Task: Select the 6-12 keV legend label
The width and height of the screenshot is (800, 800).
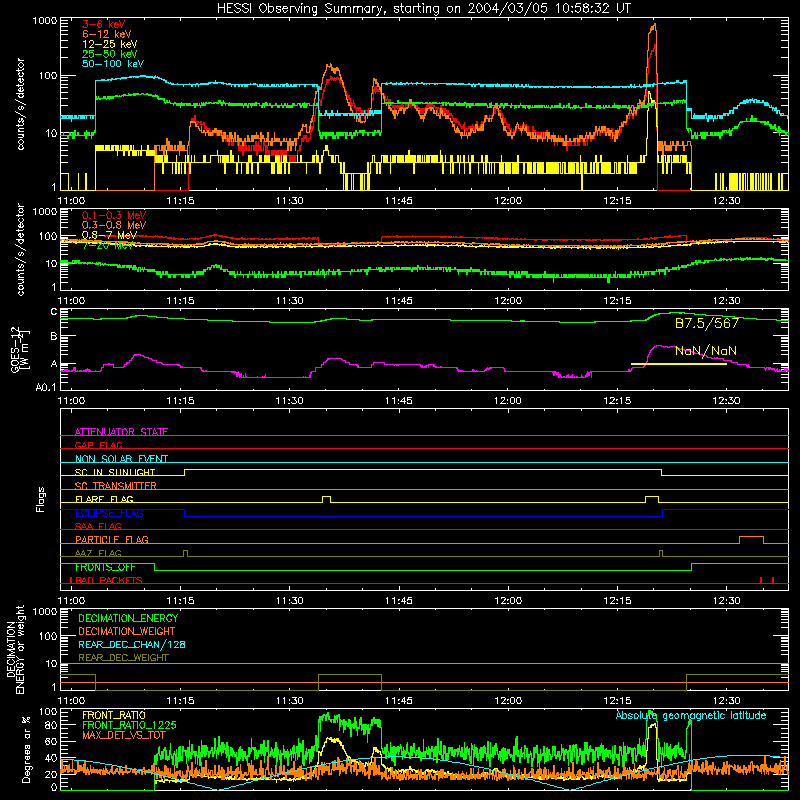Action: [x=106, y=34]
